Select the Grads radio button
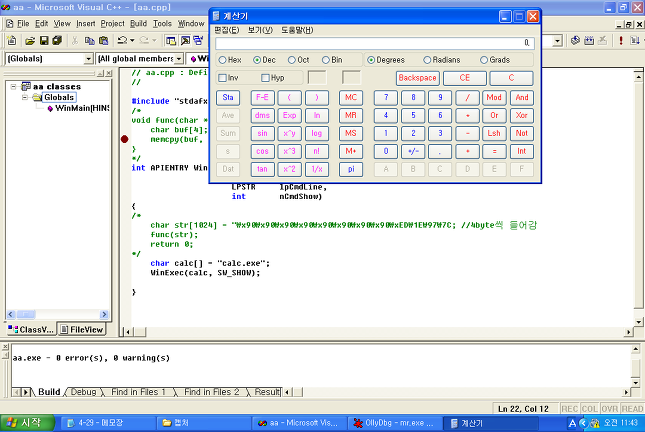Screen dimensions: 645x432 click(x=484, y=60)
